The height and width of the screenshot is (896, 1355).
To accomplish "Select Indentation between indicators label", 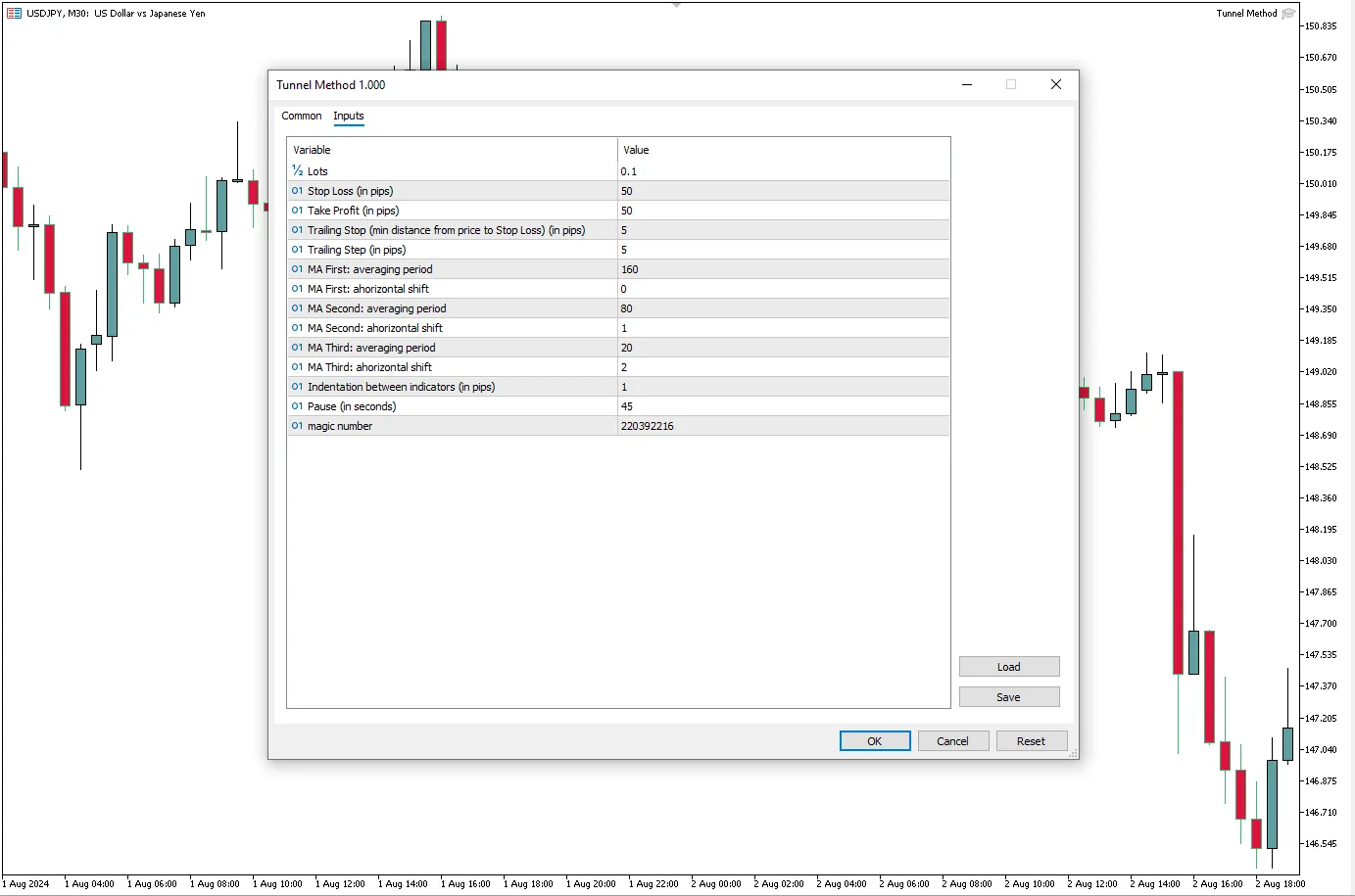I will point(402,387).
